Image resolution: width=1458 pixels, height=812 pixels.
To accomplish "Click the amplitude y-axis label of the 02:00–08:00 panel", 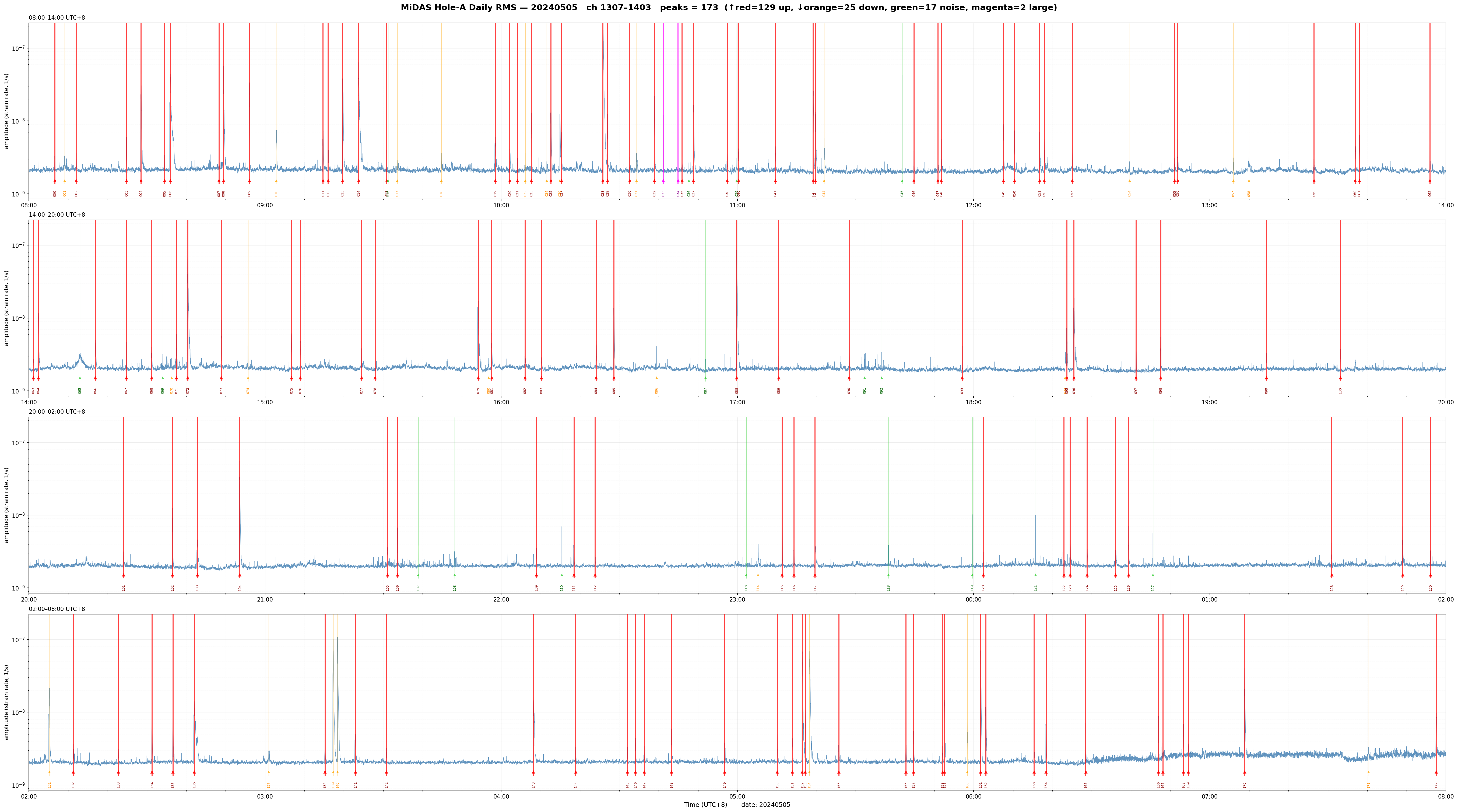I will pos(7,702).
